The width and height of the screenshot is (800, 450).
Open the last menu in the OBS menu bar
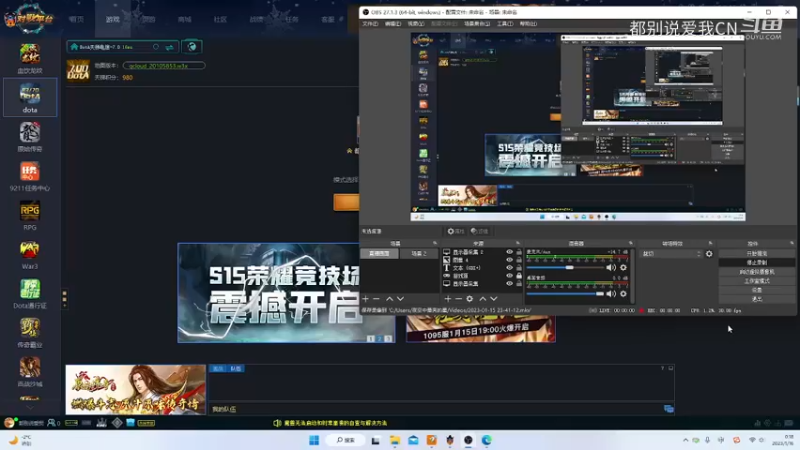click(528, 23)
